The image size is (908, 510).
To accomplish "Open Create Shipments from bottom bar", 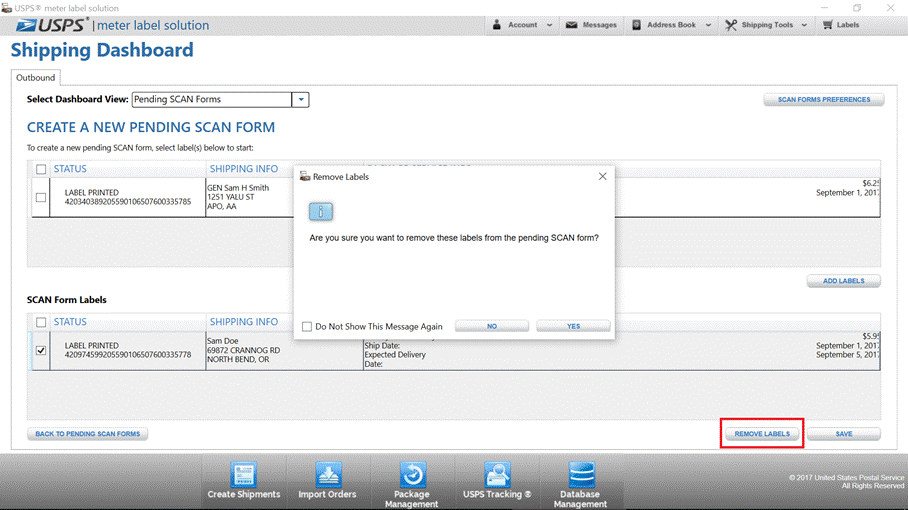I will coord(244,481).
